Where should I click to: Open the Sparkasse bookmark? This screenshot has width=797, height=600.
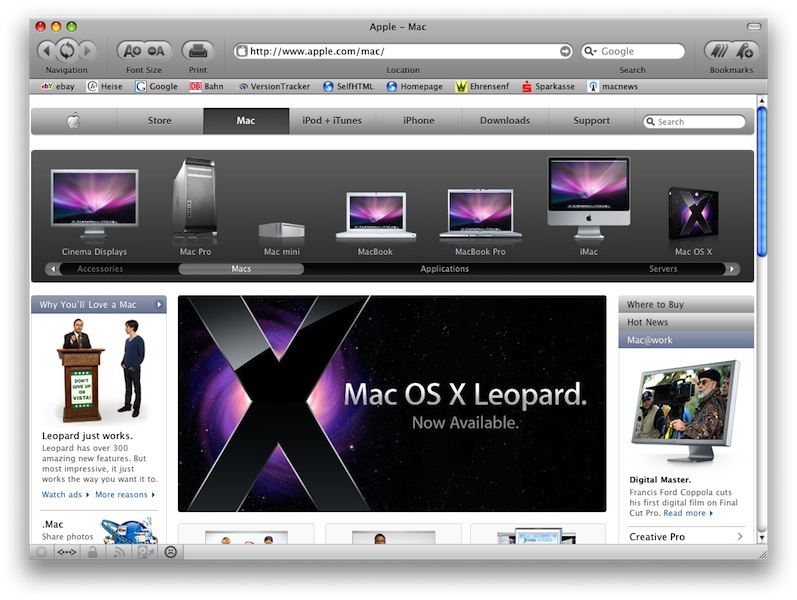click(548, 86)
